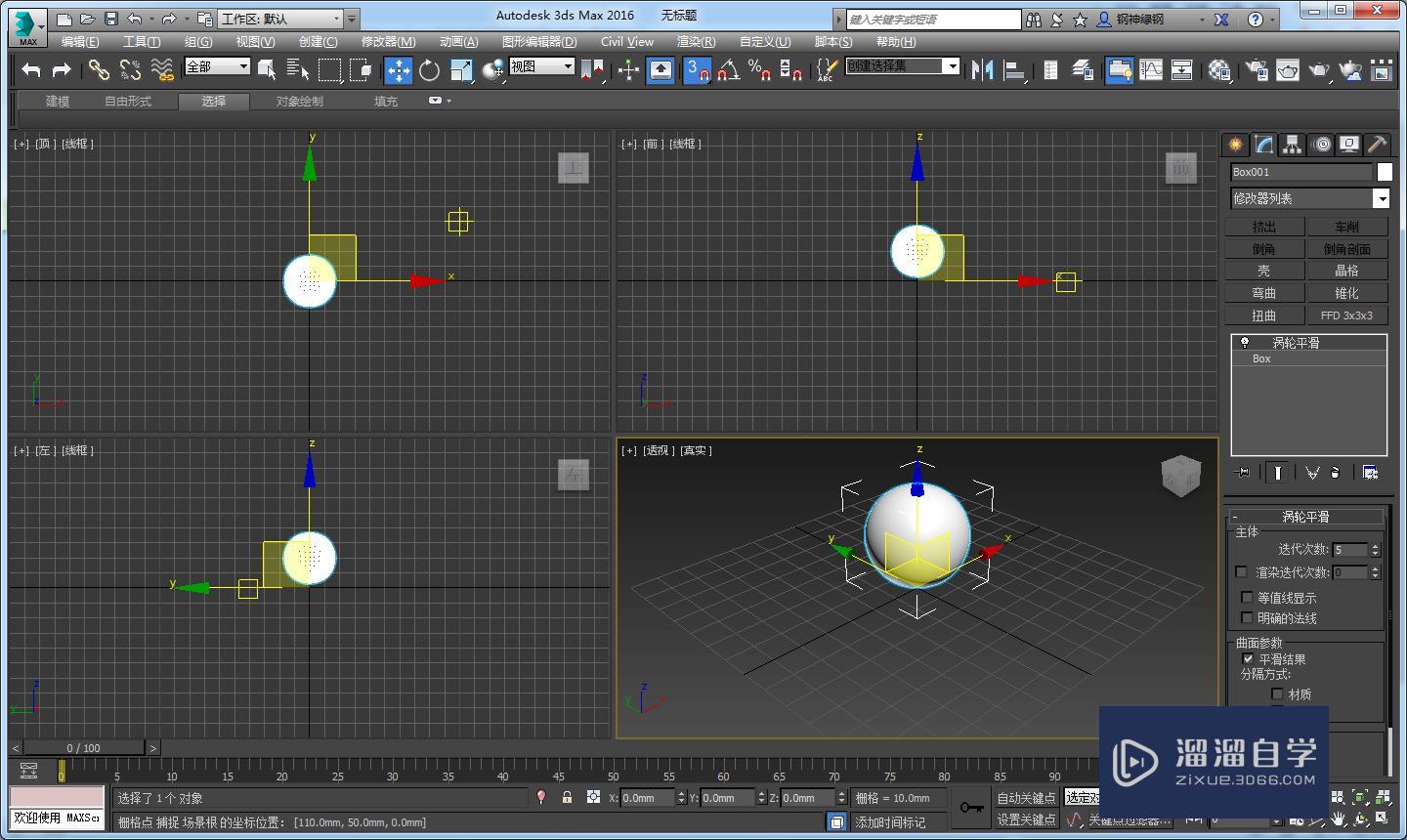The height and width of the screenshot is (840, 1407).
Task: Click the time slider 0 / 100 handle
Action: [x=84, y=748]
